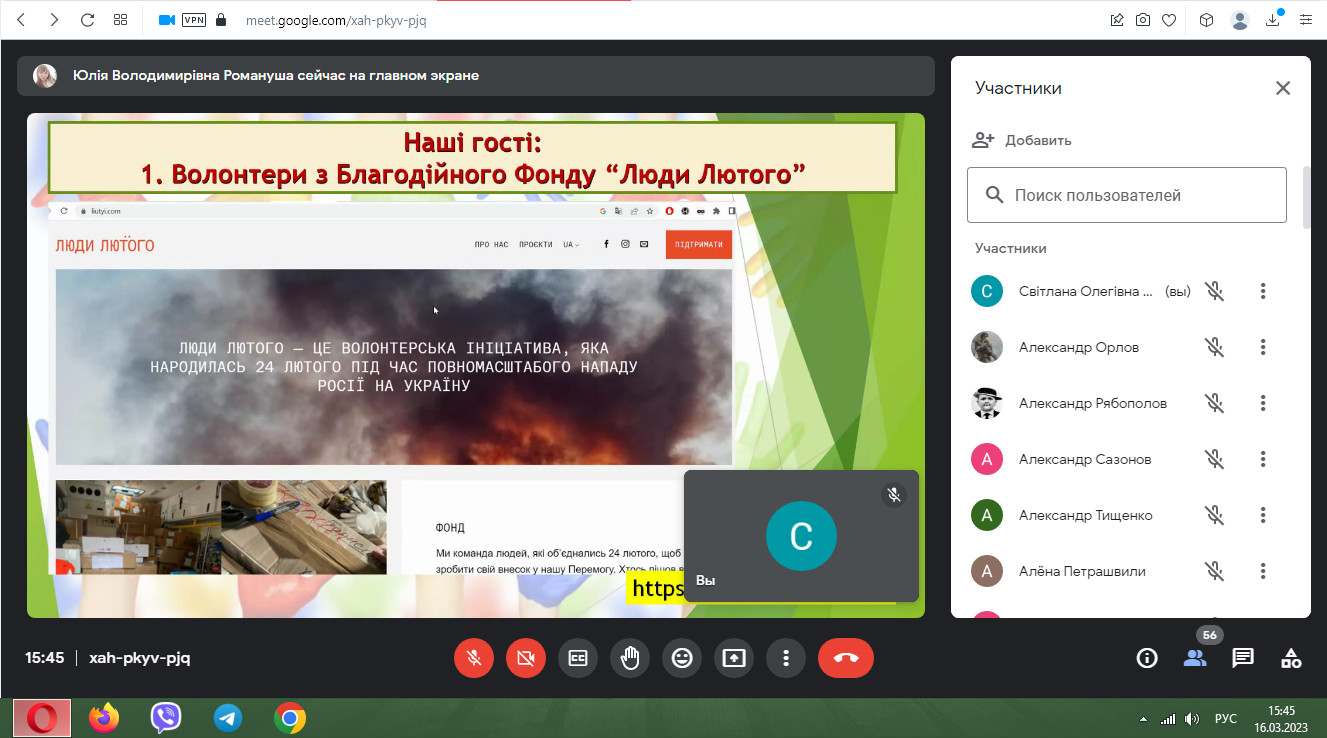Go back with the browser back arrow
1327x738 pixels.
coord(21,20)
